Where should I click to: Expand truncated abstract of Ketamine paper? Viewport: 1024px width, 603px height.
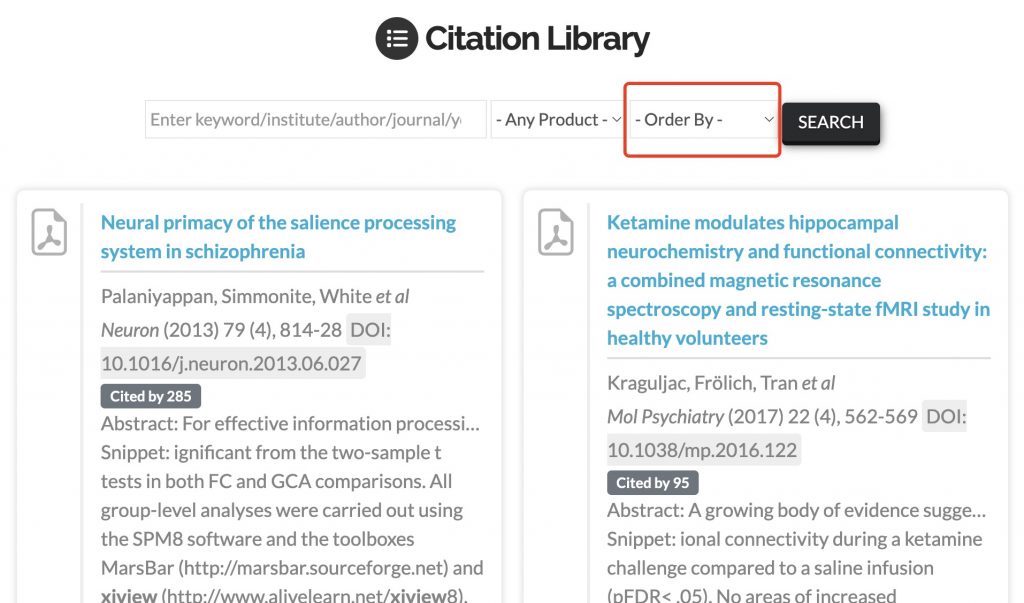pyautogui.click(x=796, y=510)
